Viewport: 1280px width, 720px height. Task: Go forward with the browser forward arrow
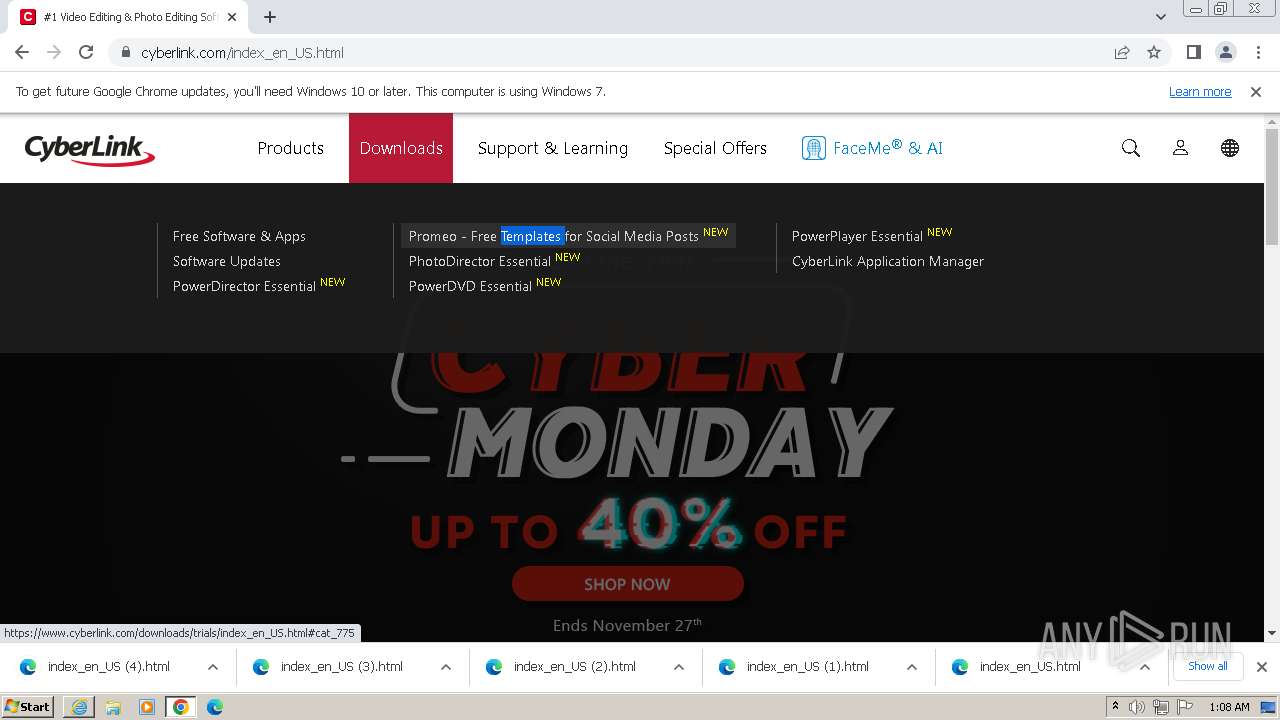[x=54, y=52]
